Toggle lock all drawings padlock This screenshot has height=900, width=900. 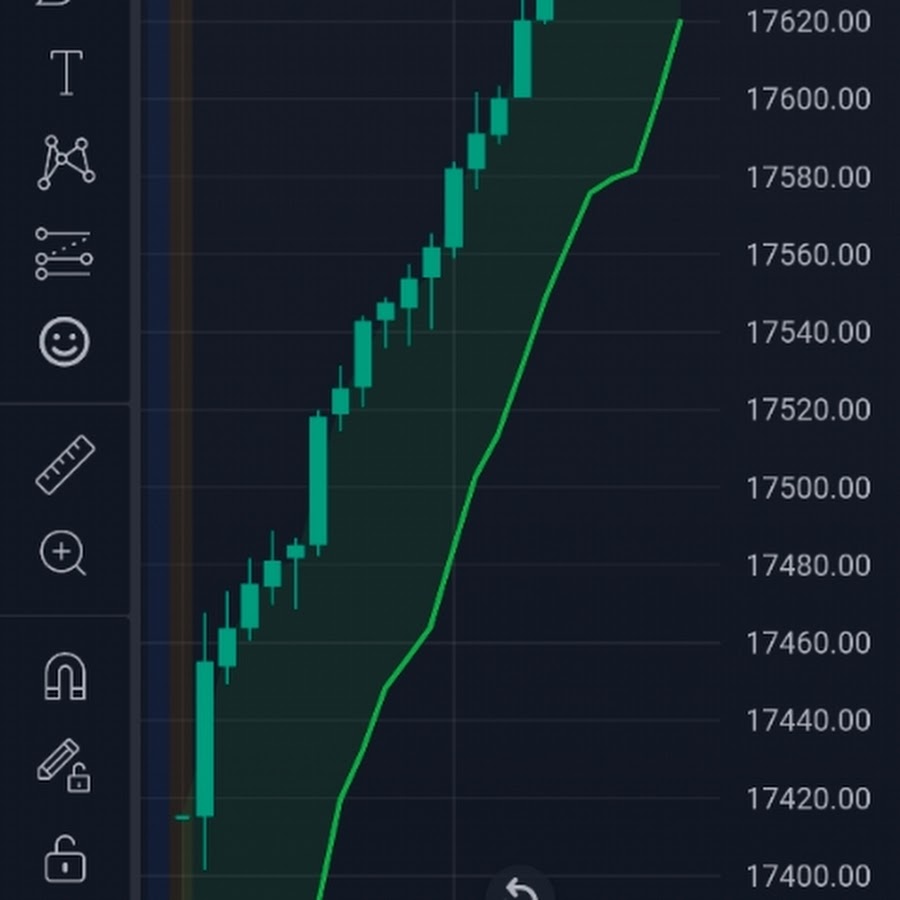[x=65, y=859]
